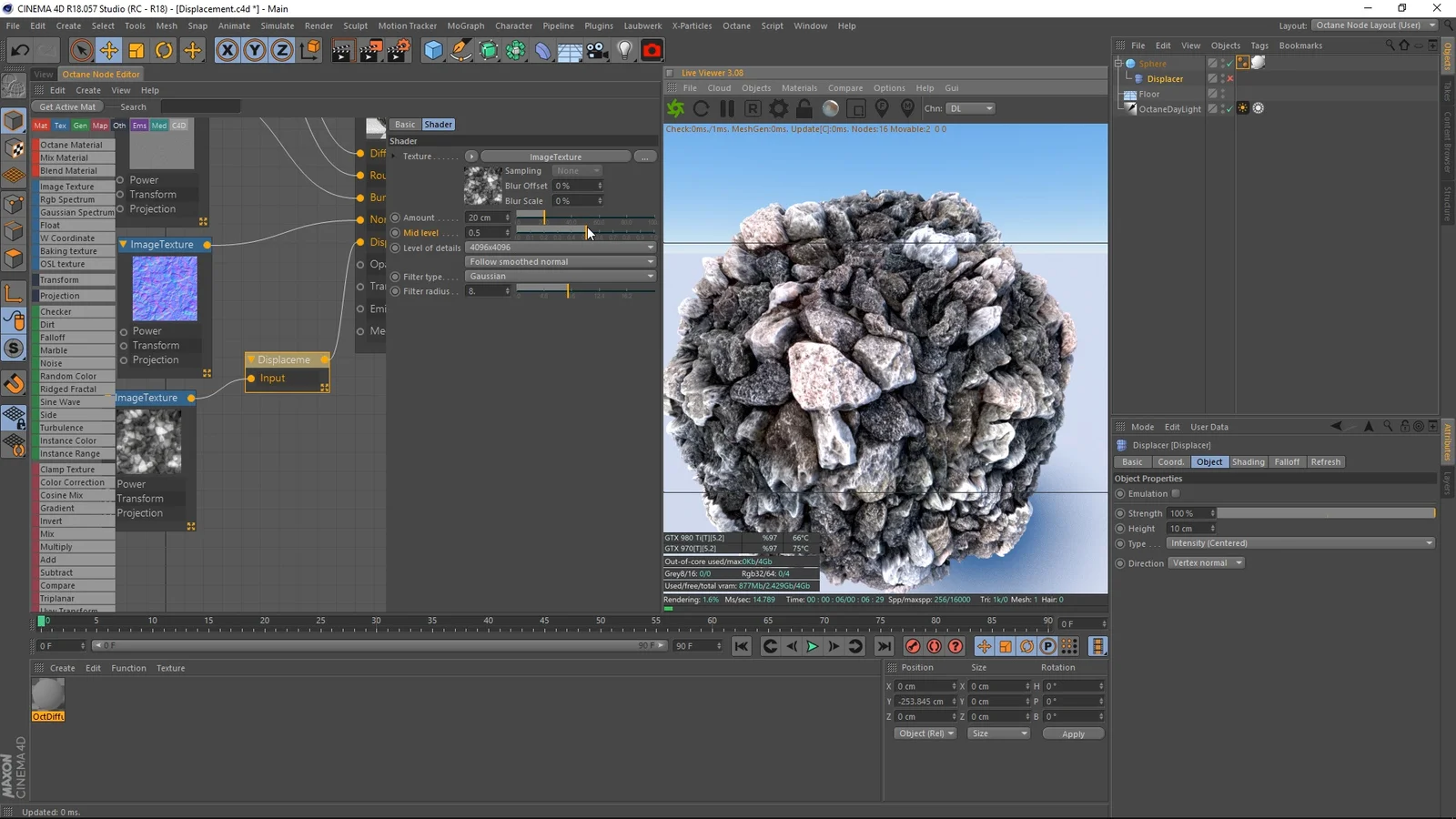This screenshot has width=1456, height=819.
Task: Open the Direction dropdown showing Vertex normal
Action: [1206, 562]
